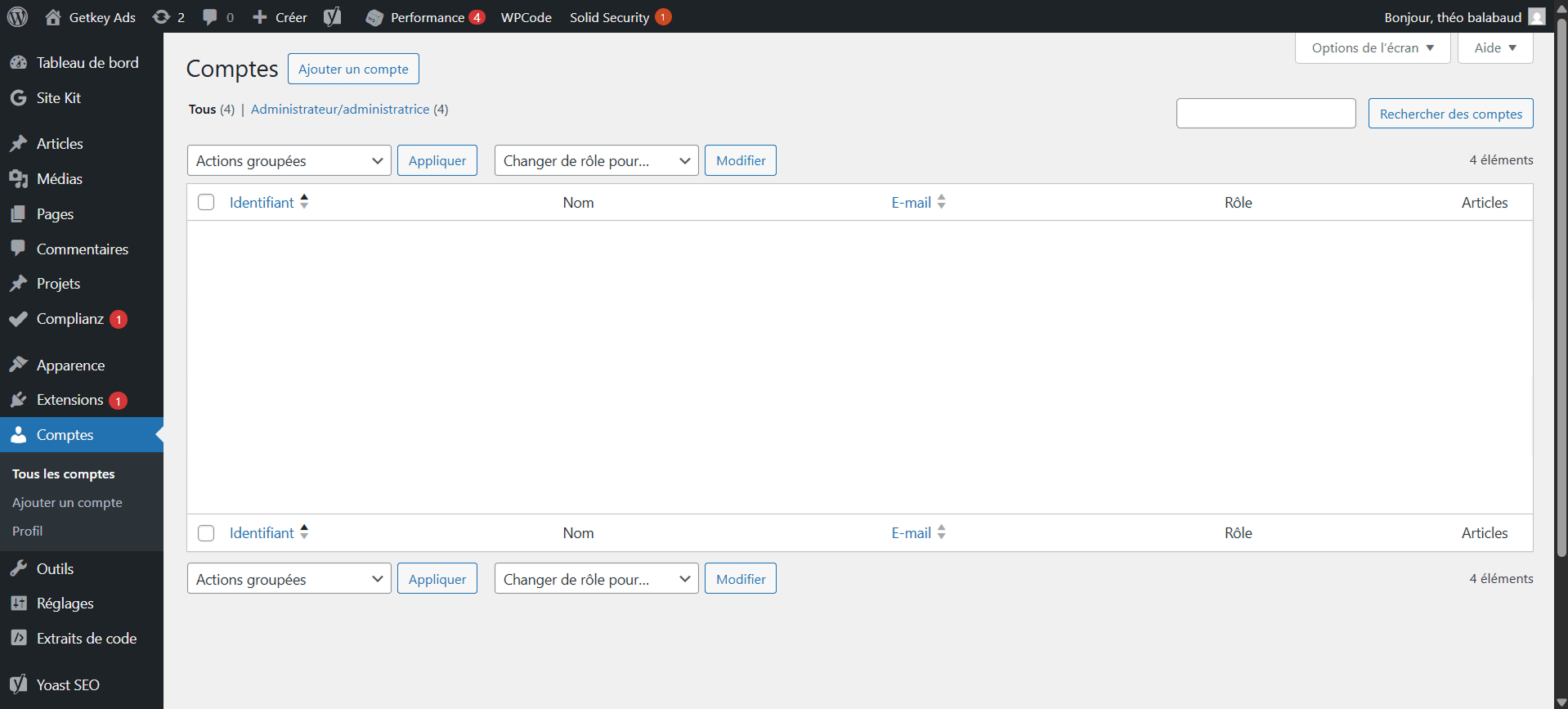Click the Site Kit Google icon
This screenshot has height=709, width=1568.
18,98
